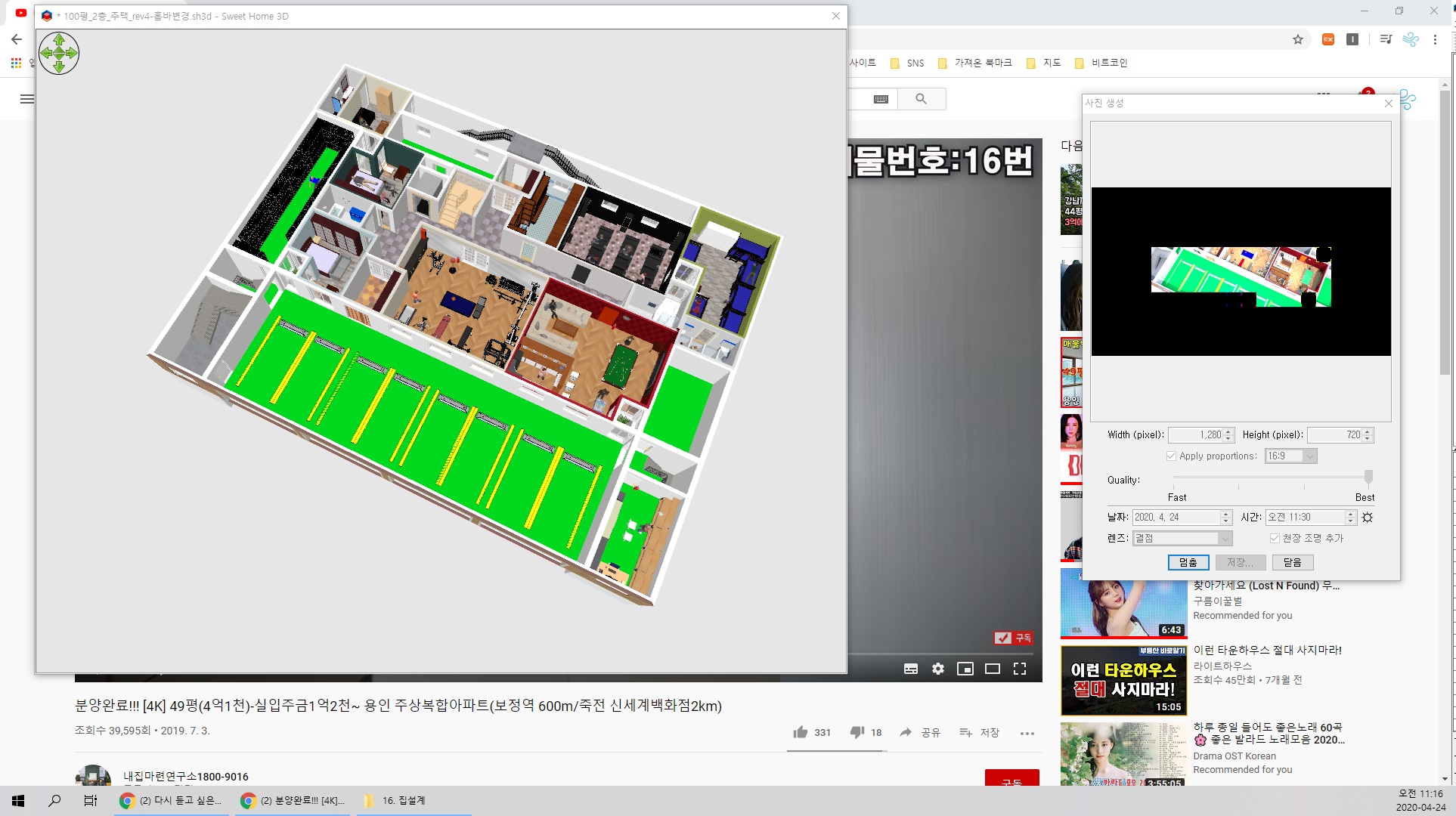Image resolution: width=1456 pixels, height=816 pixels.
Task: Toggle subtitles in the video player
Action: 911,669
